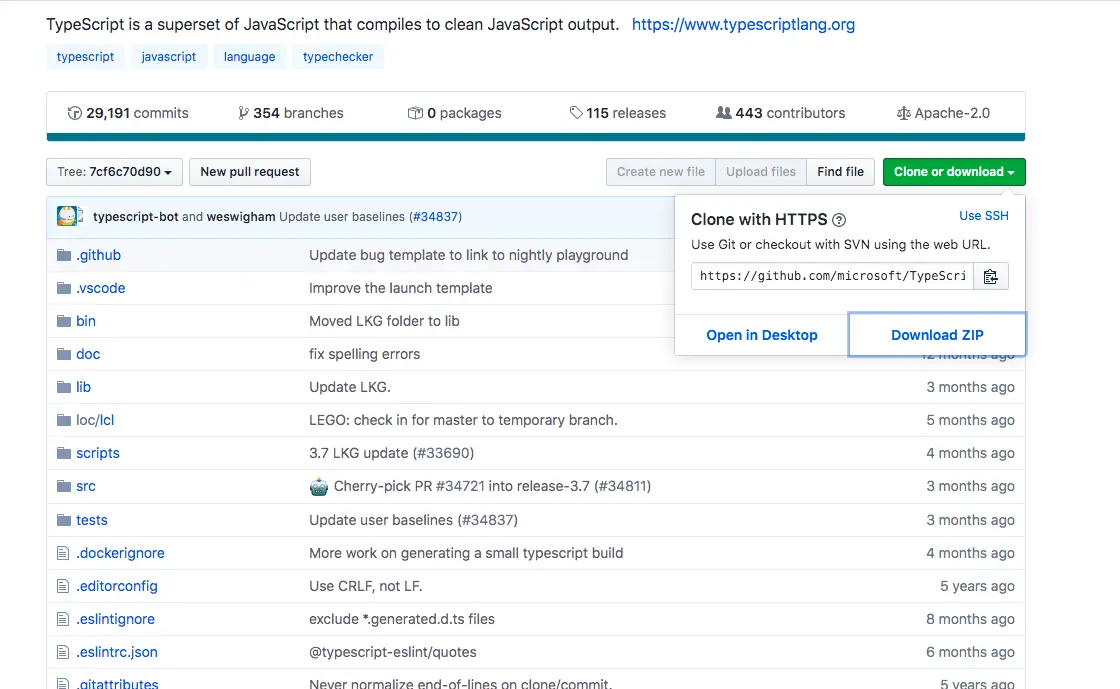
Task: Copy the clone URL to clipboard
Action: pos(990,277)
